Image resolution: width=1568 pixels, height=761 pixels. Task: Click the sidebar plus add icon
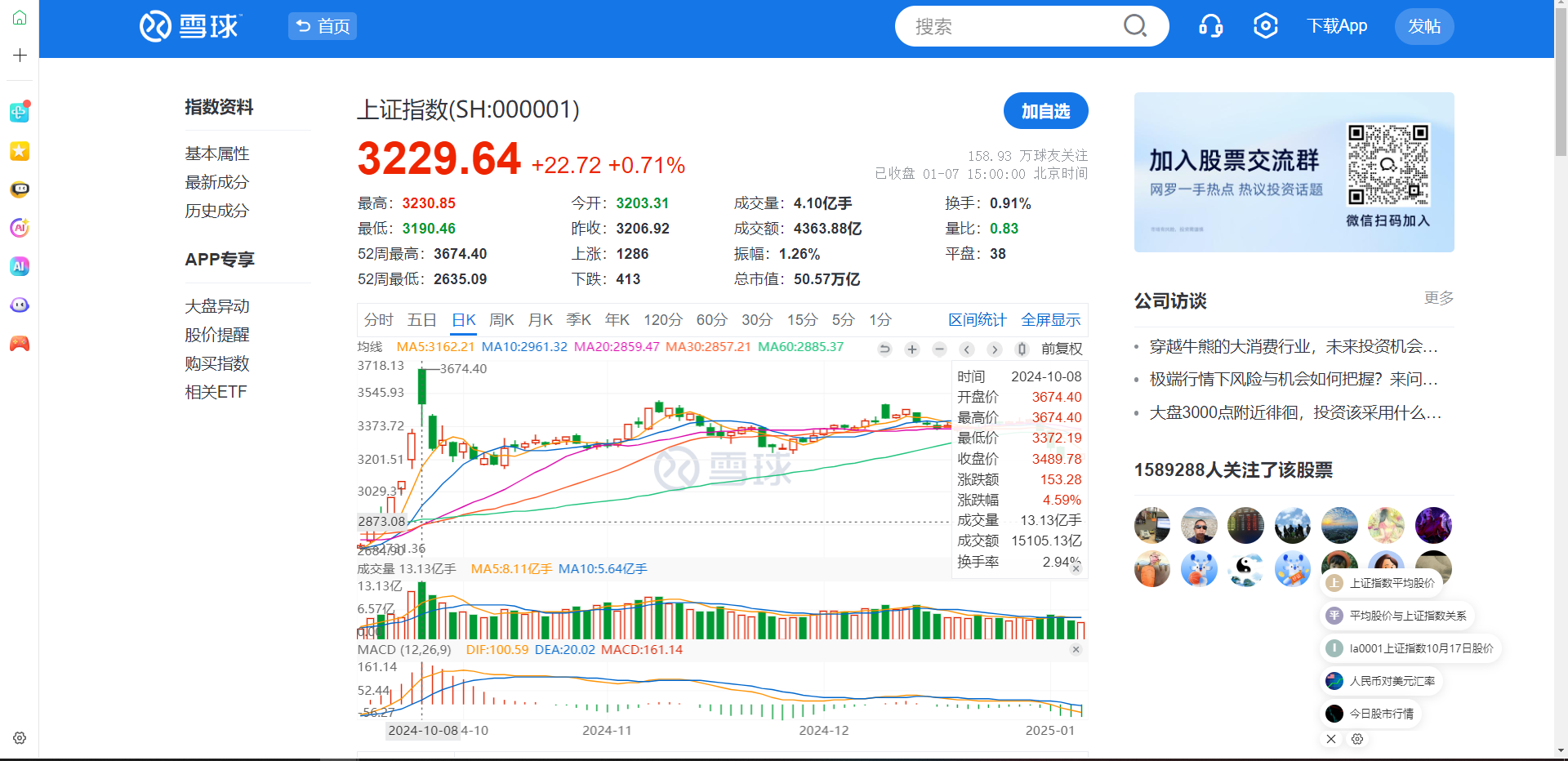(20, 55)
